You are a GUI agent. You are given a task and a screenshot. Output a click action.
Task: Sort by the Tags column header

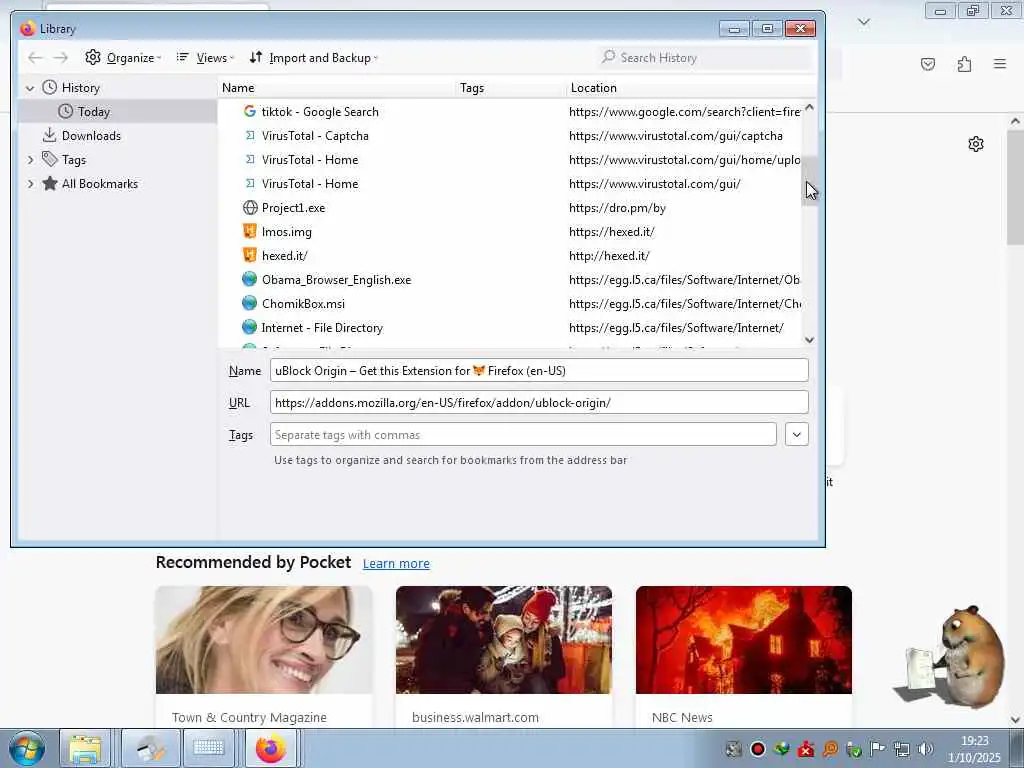pos(511,88)
